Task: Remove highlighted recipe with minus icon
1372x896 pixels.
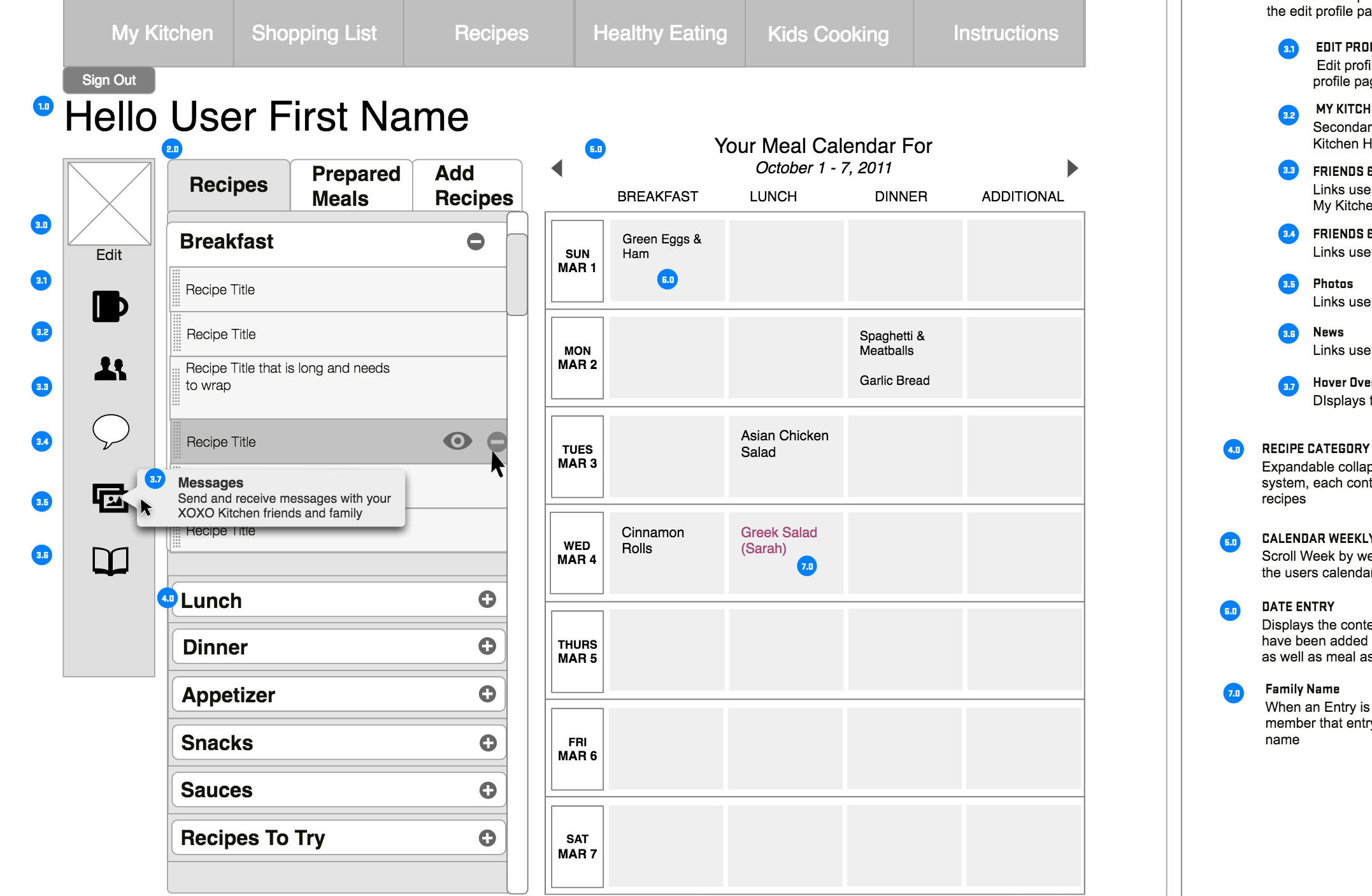Action: point(497,441)
